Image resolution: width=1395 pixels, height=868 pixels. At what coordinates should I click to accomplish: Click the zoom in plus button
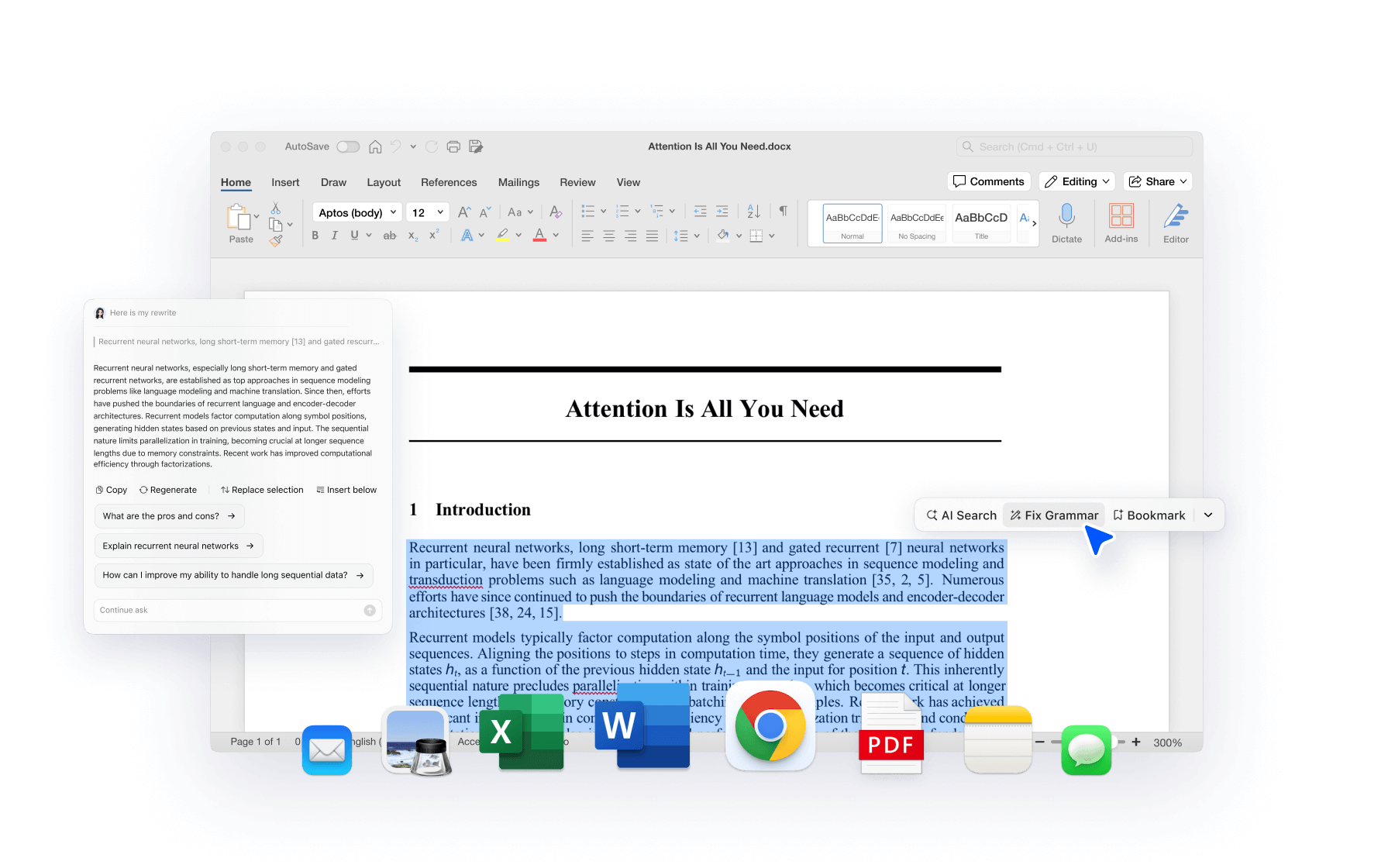click(x=1136, y=742)
